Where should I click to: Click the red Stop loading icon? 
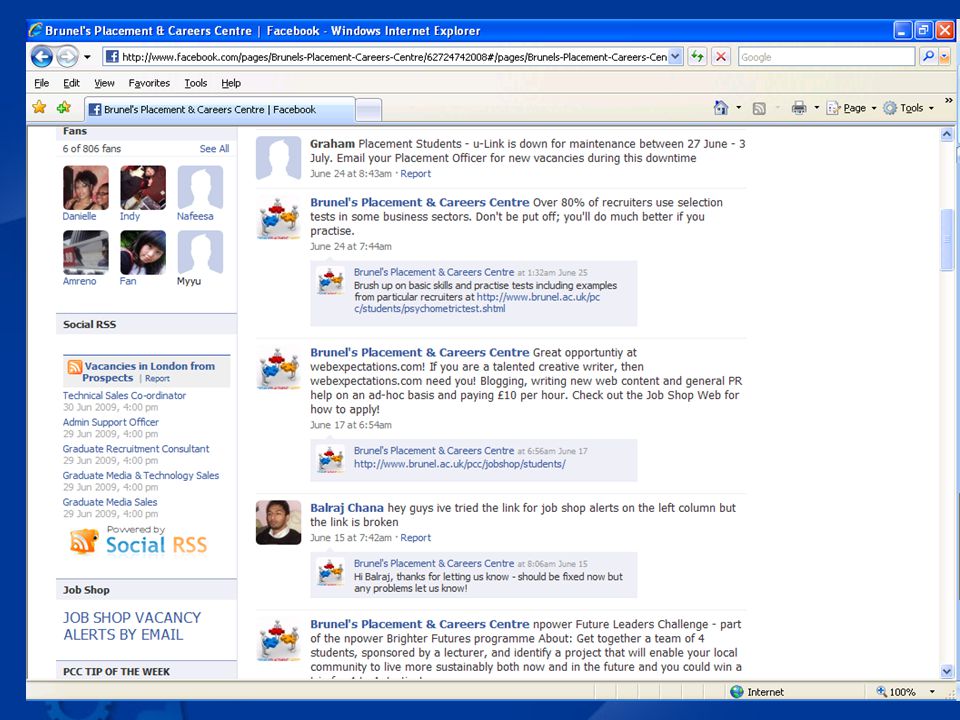tap(721, 57)
